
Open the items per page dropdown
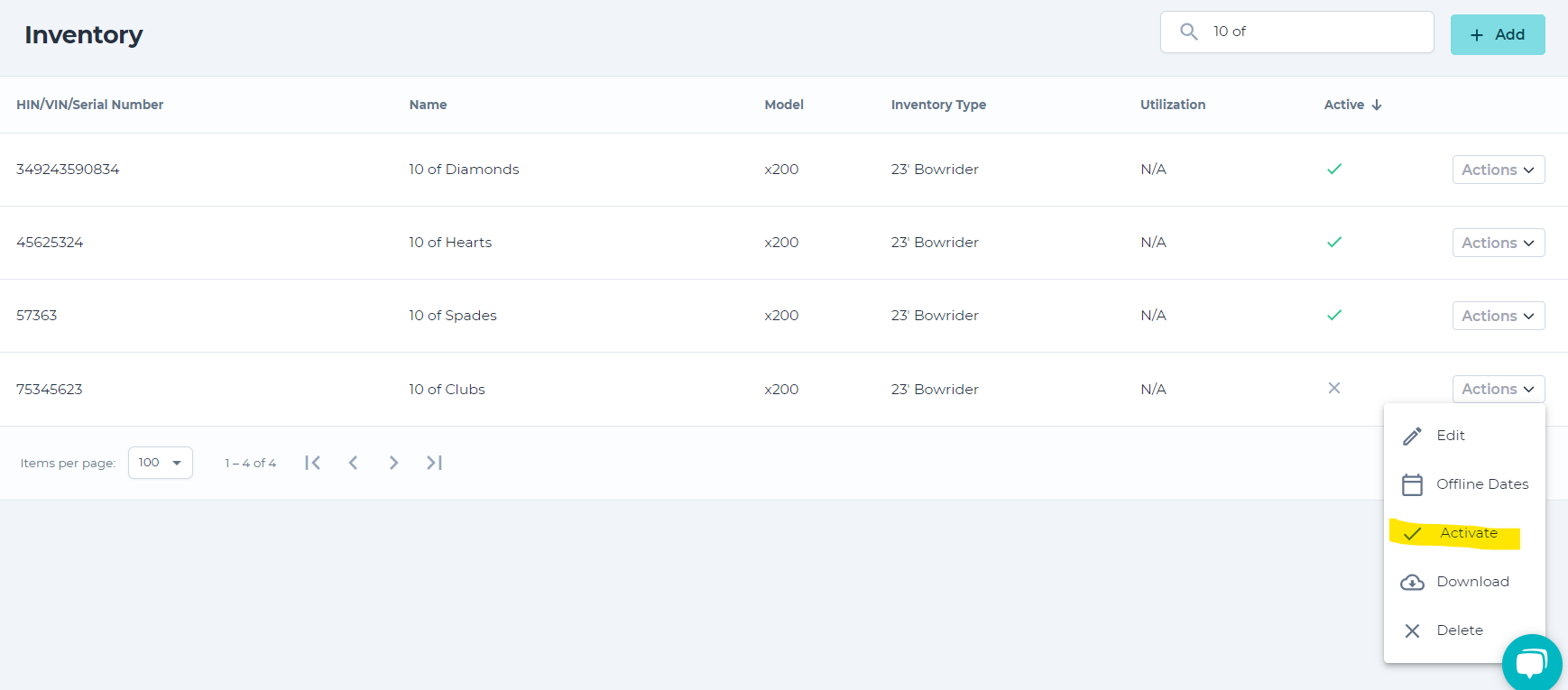click(161, 463)
